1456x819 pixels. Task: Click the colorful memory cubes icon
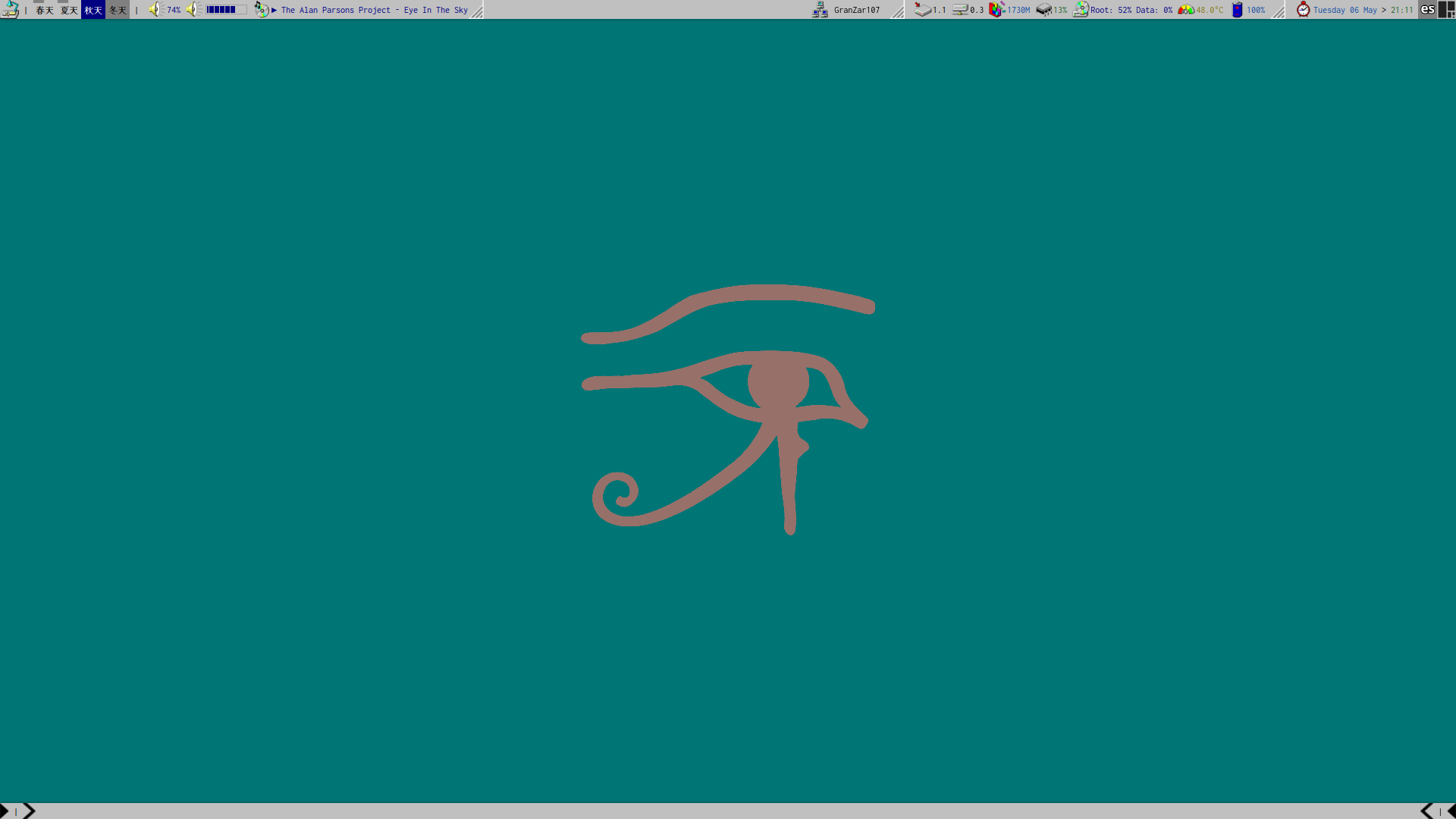pos(997,10)
